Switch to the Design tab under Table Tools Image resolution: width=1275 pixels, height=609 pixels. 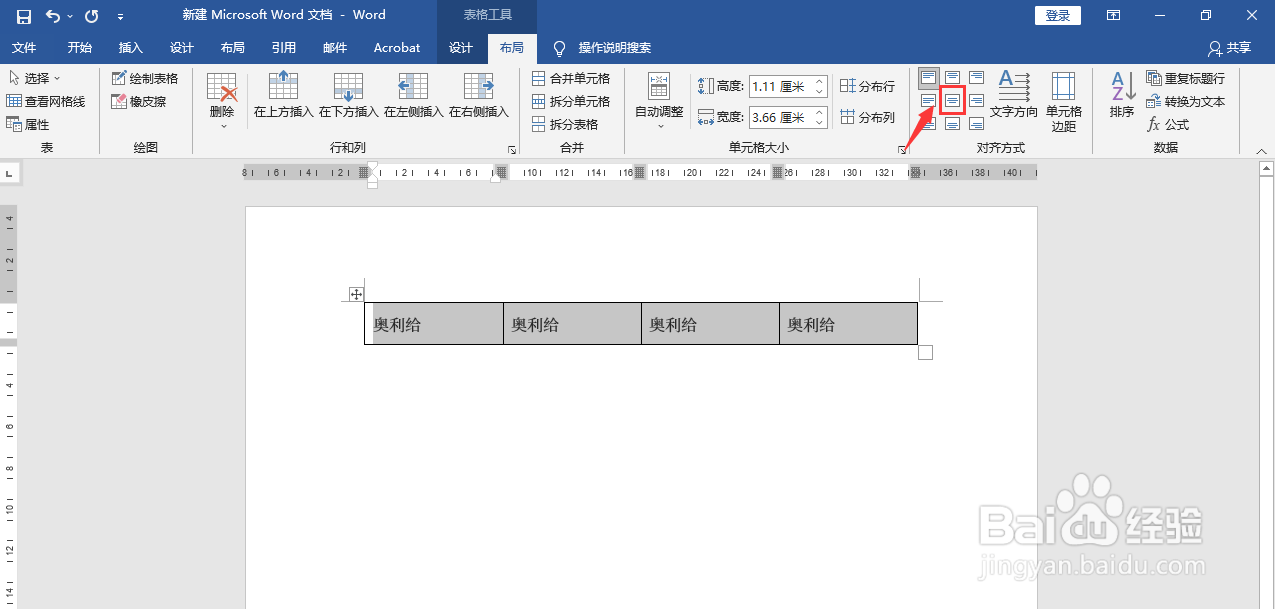(460, 47)
